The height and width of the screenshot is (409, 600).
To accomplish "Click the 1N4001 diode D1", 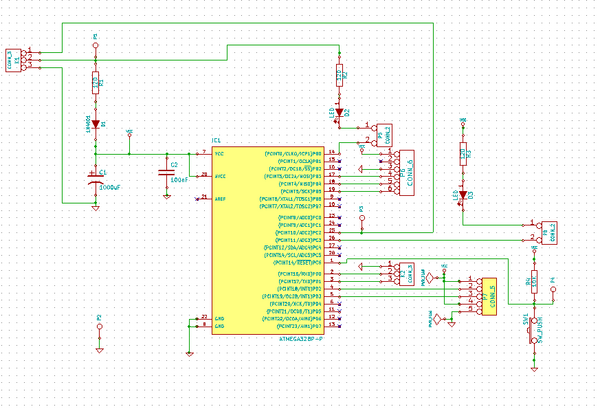I will [x=96, y=128].
